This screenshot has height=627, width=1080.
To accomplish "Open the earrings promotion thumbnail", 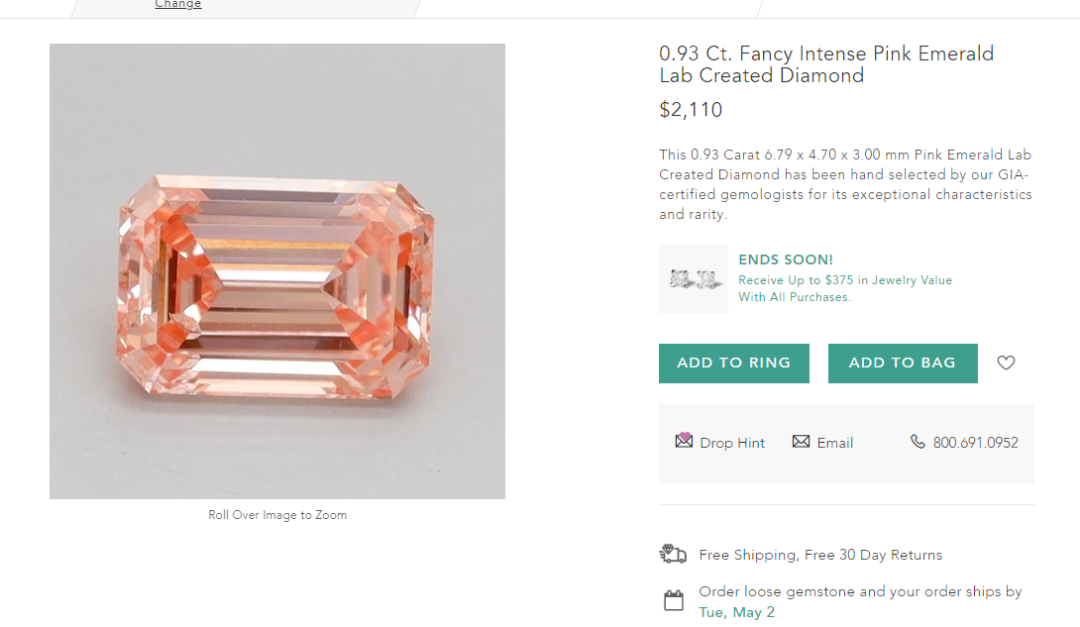I will click(693, 279).
